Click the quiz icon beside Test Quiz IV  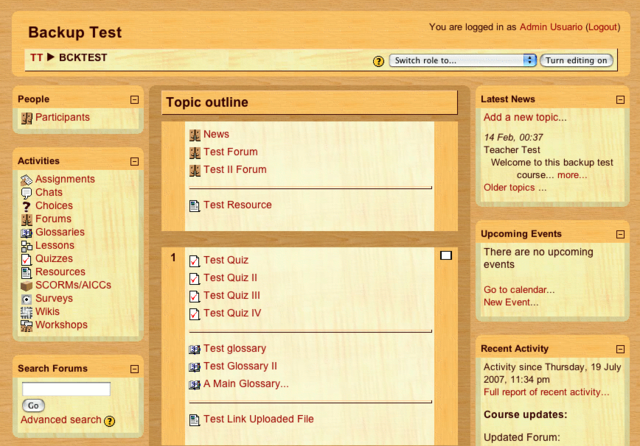(x=195, y=314)
